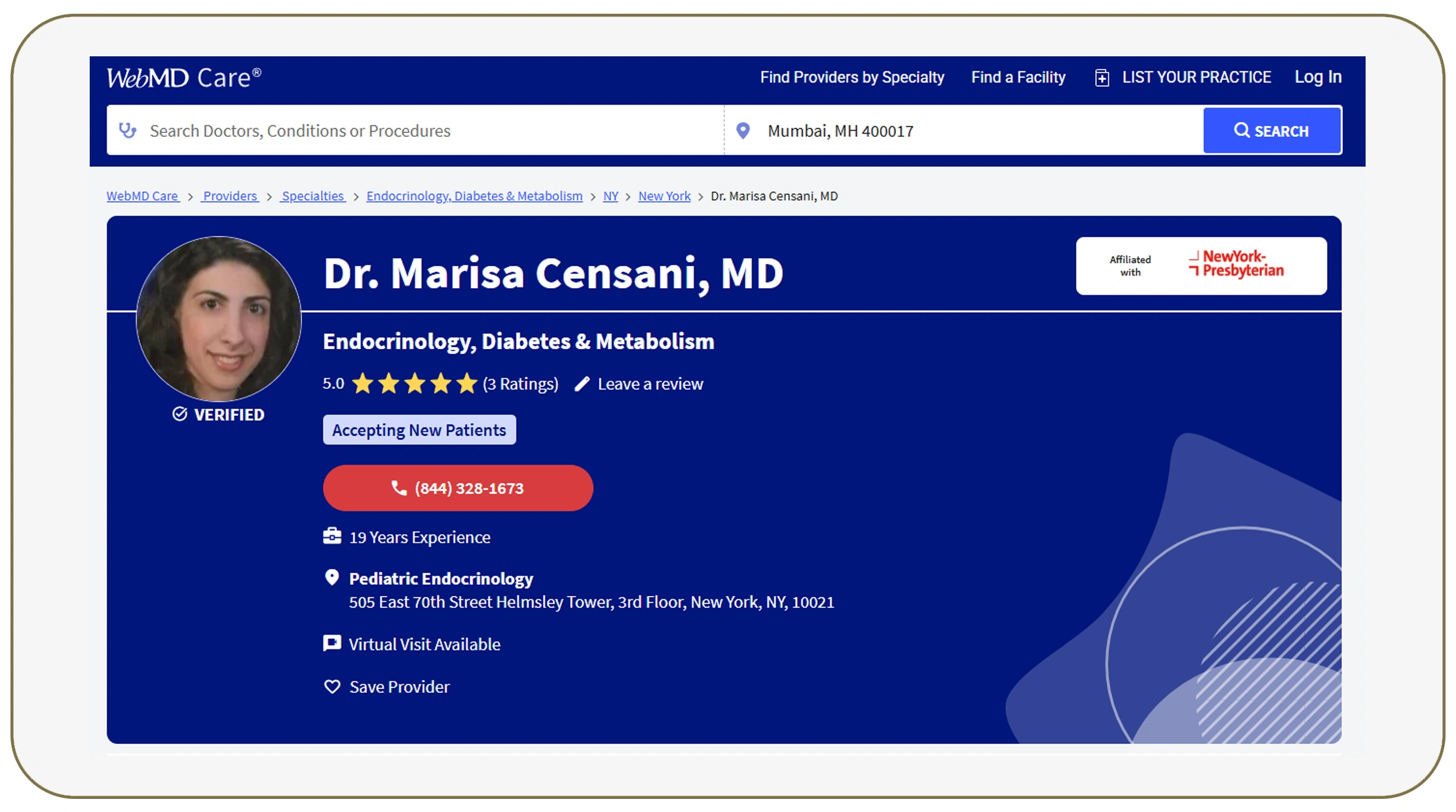Click Dr. Marisa Censani breadcrumb text

[x=774, y=196]
